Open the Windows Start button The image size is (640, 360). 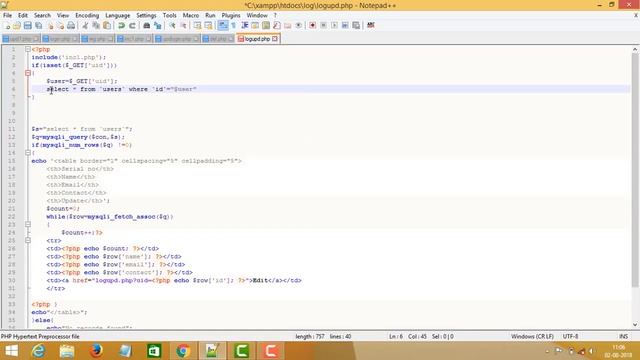(x=11, y=351)
